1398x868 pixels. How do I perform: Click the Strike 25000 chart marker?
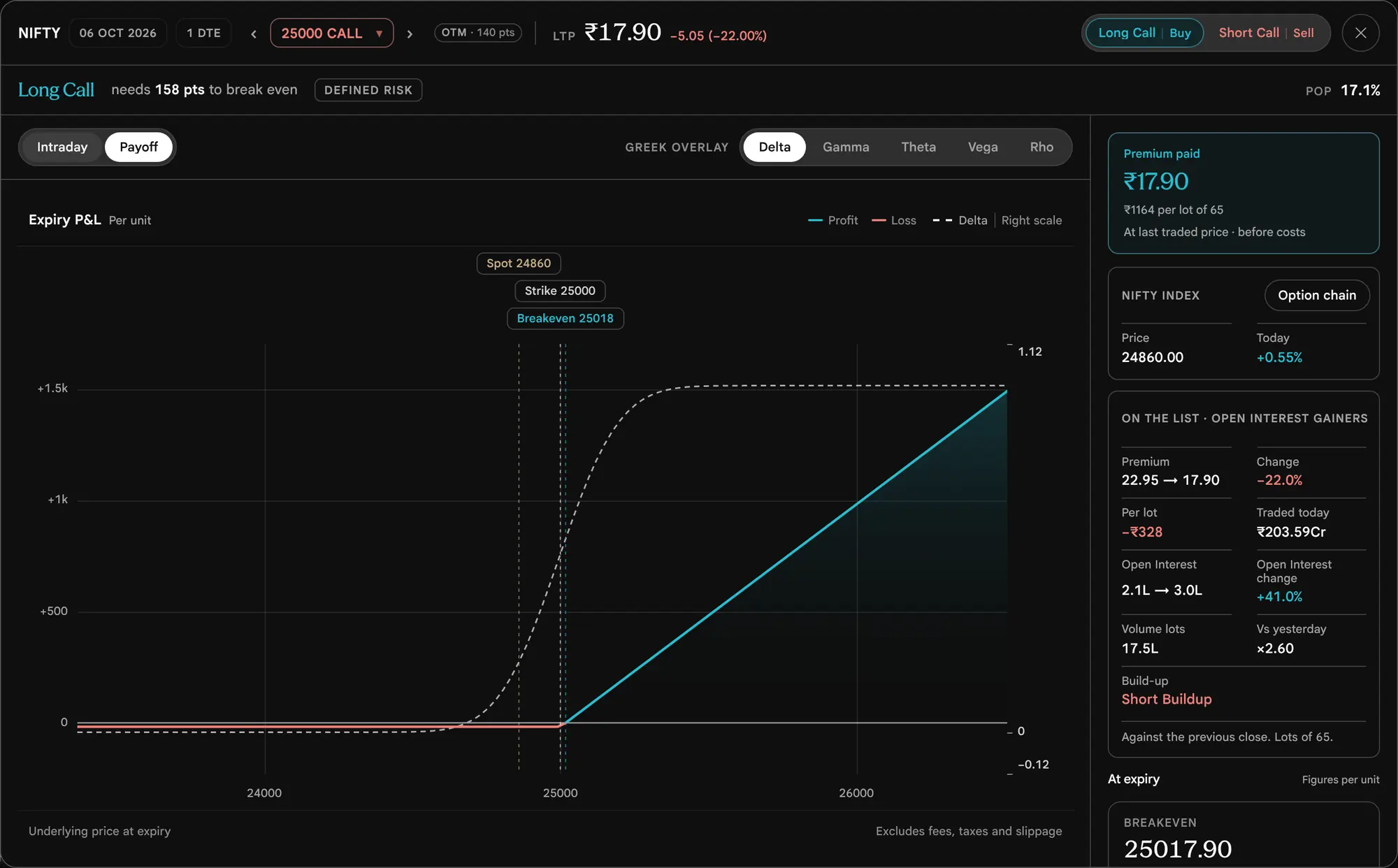(560, 291)
